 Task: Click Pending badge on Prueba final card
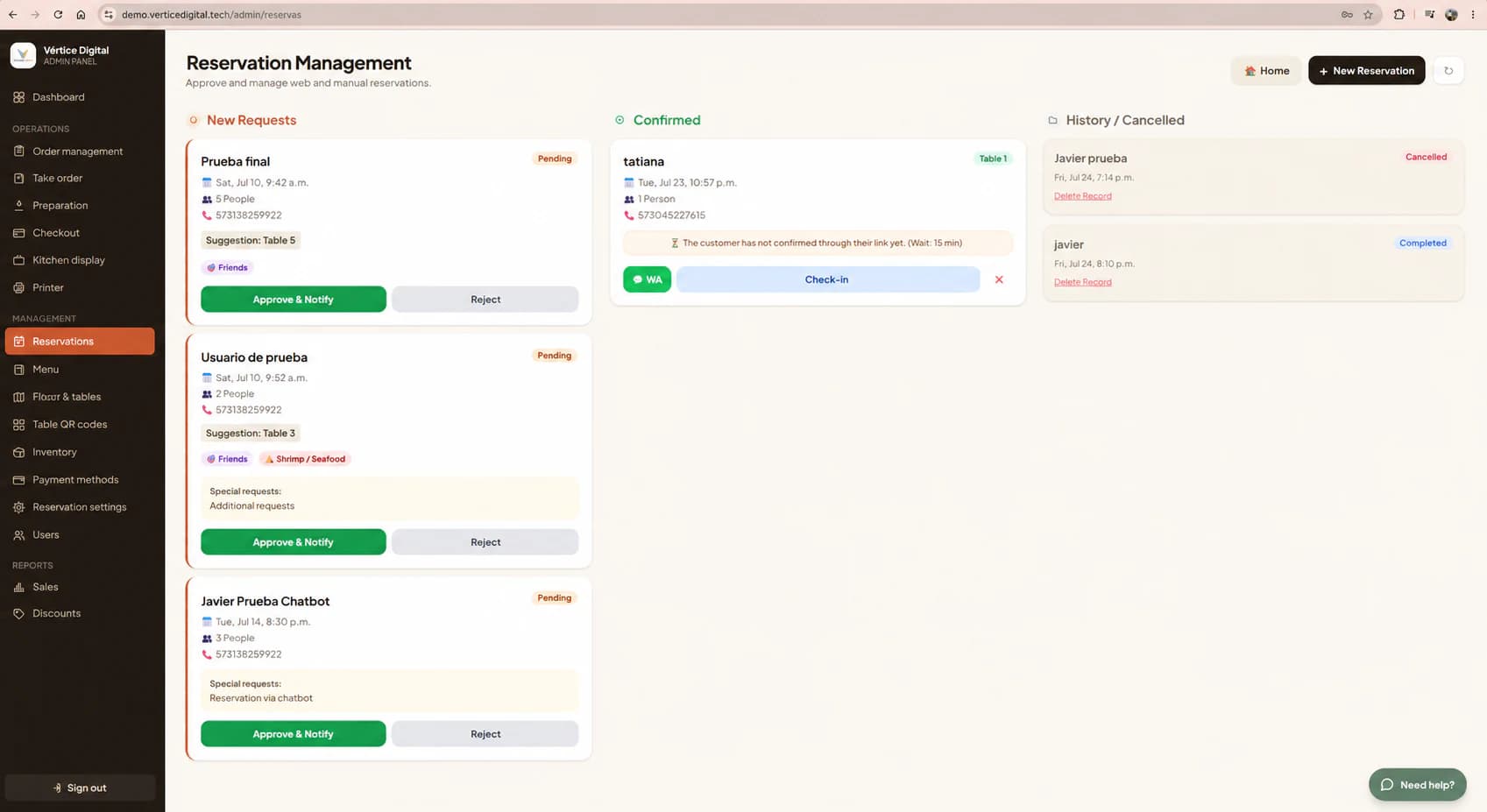point(555,159)
